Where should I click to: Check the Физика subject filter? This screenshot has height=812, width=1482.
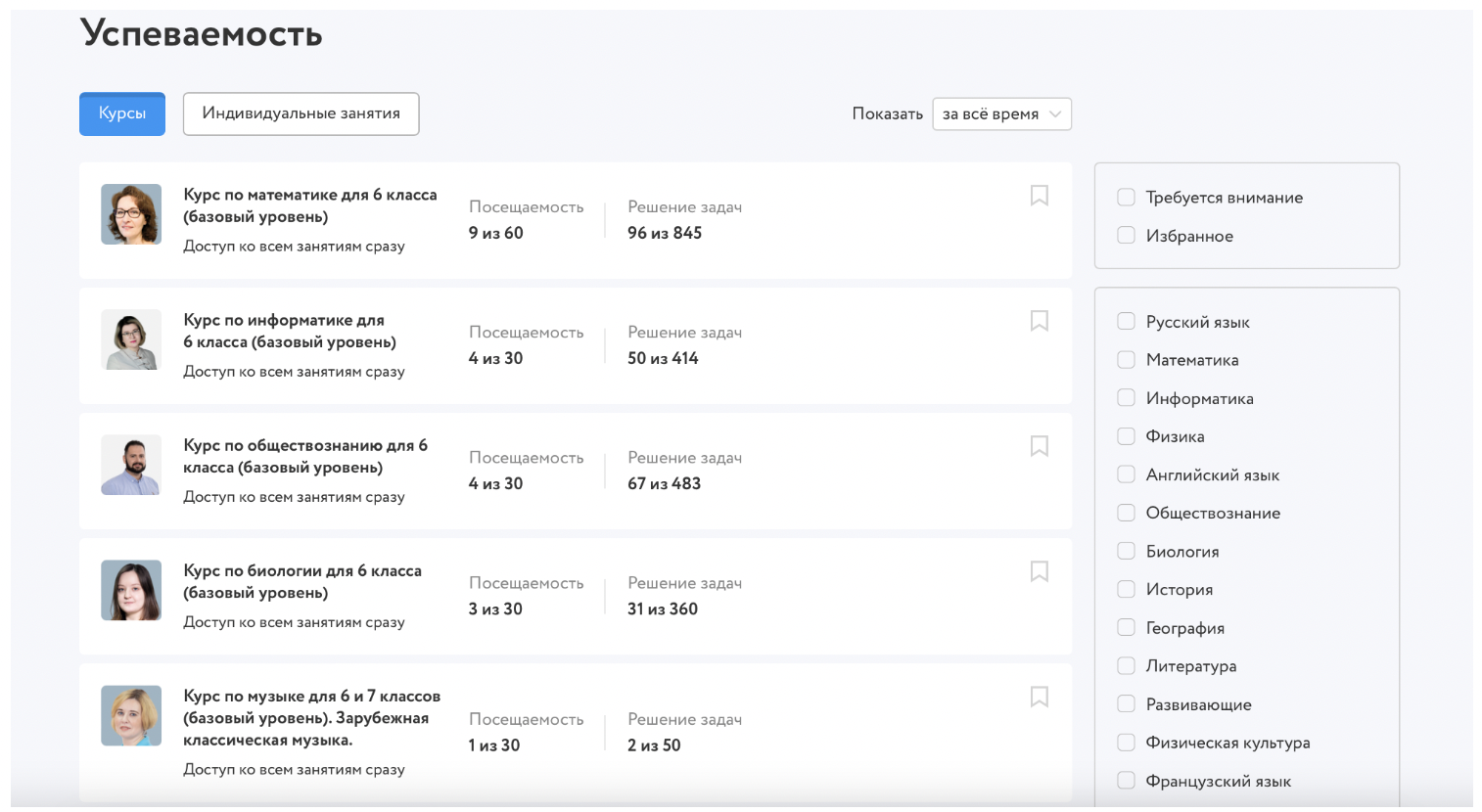(x=1127, y=436)
